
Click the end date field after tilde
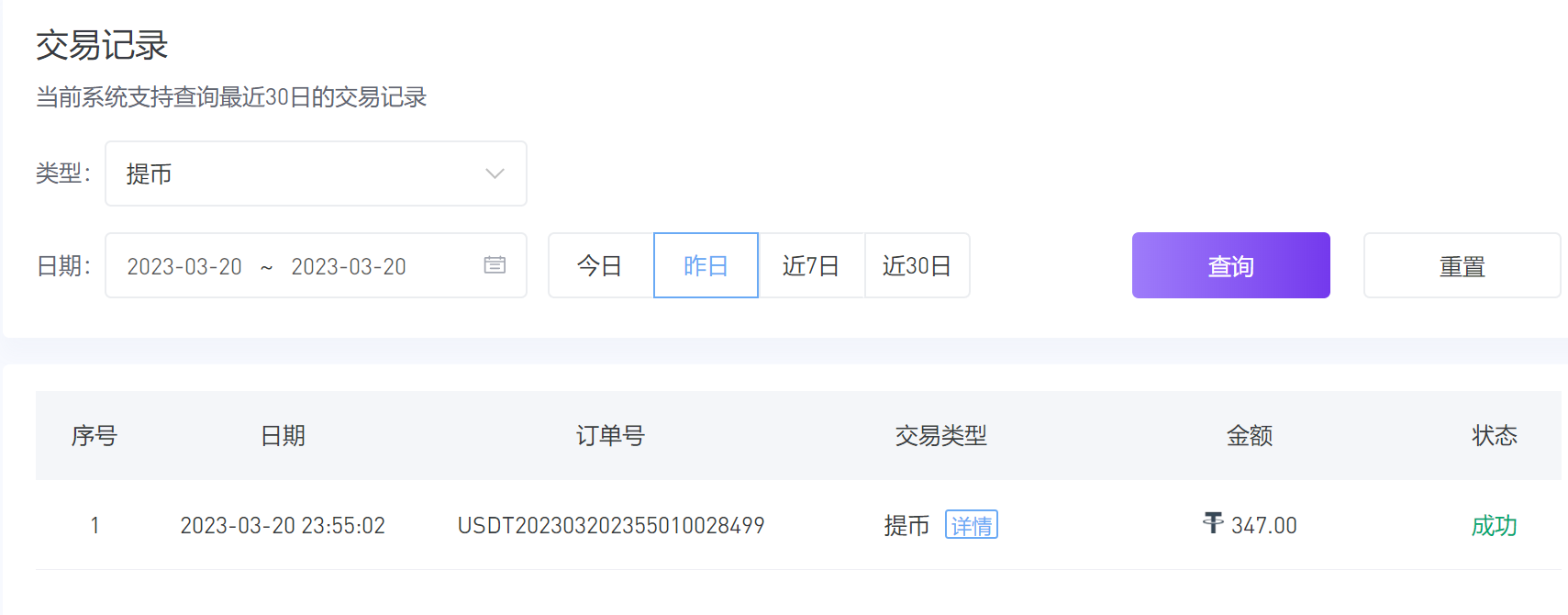click(x=349, y=266)
